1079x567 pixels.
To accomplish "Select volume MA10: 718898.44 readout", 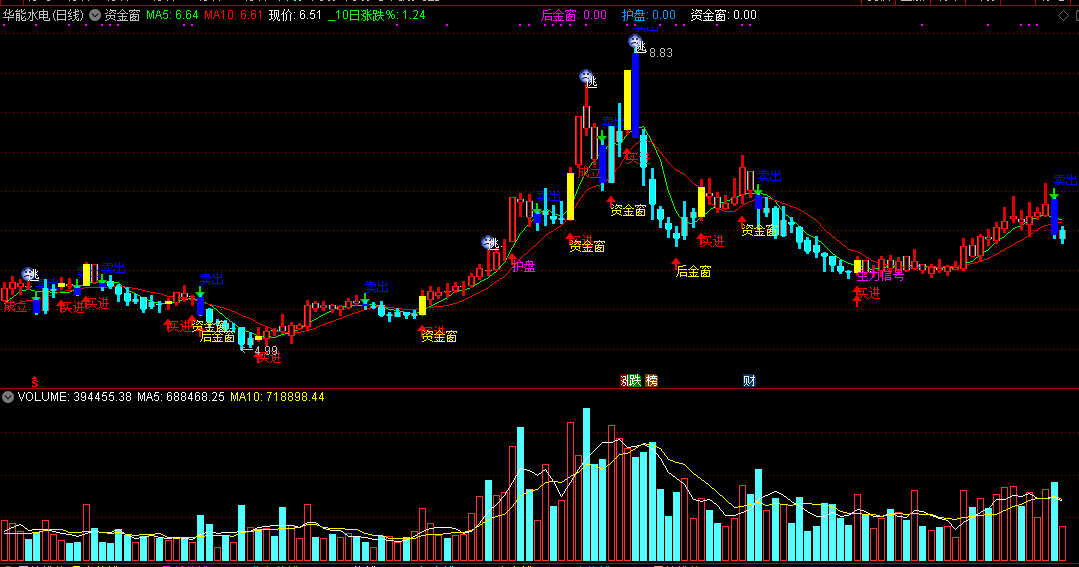I will tap(277, 397).
